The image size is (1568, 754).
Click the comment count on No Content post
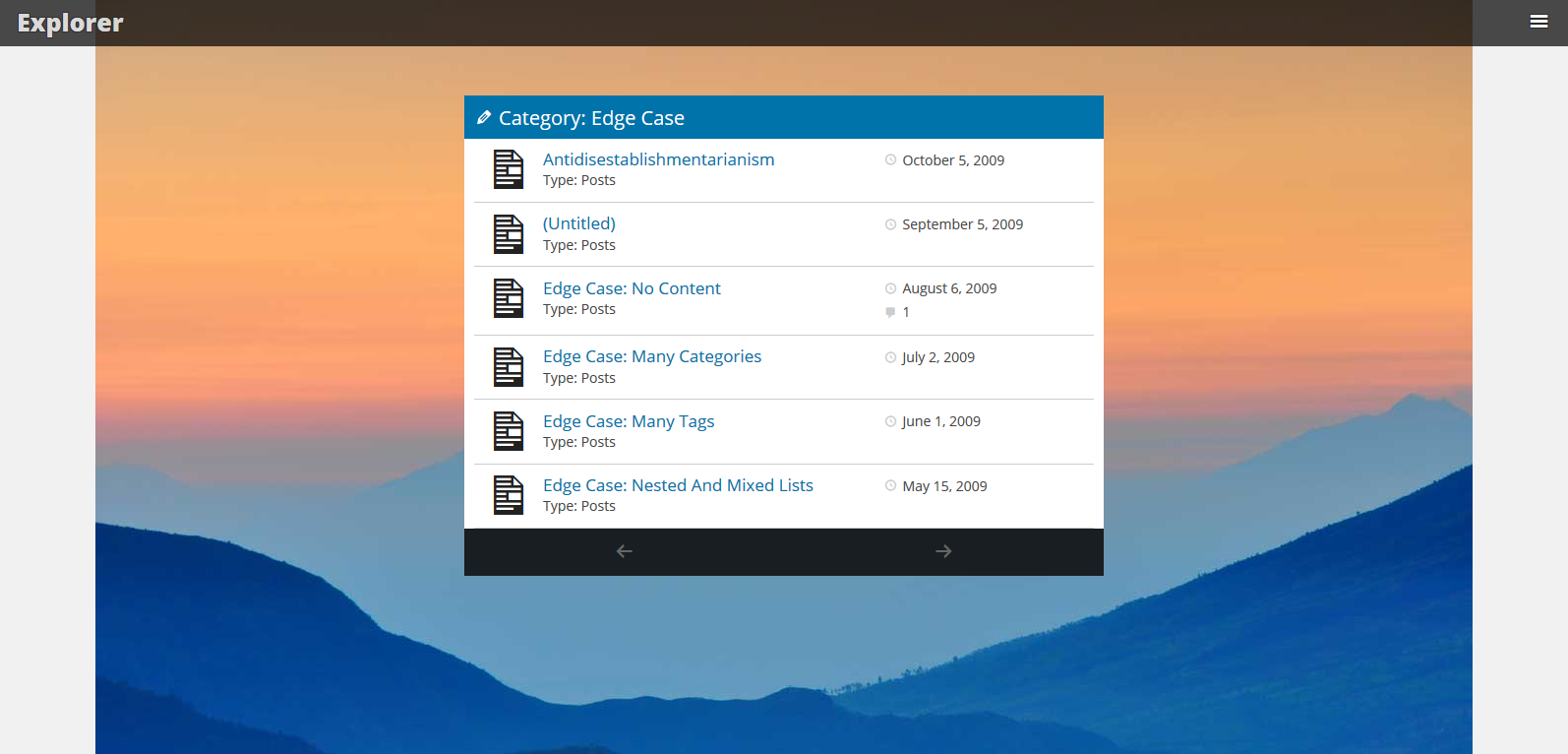[x=905, y=312]
